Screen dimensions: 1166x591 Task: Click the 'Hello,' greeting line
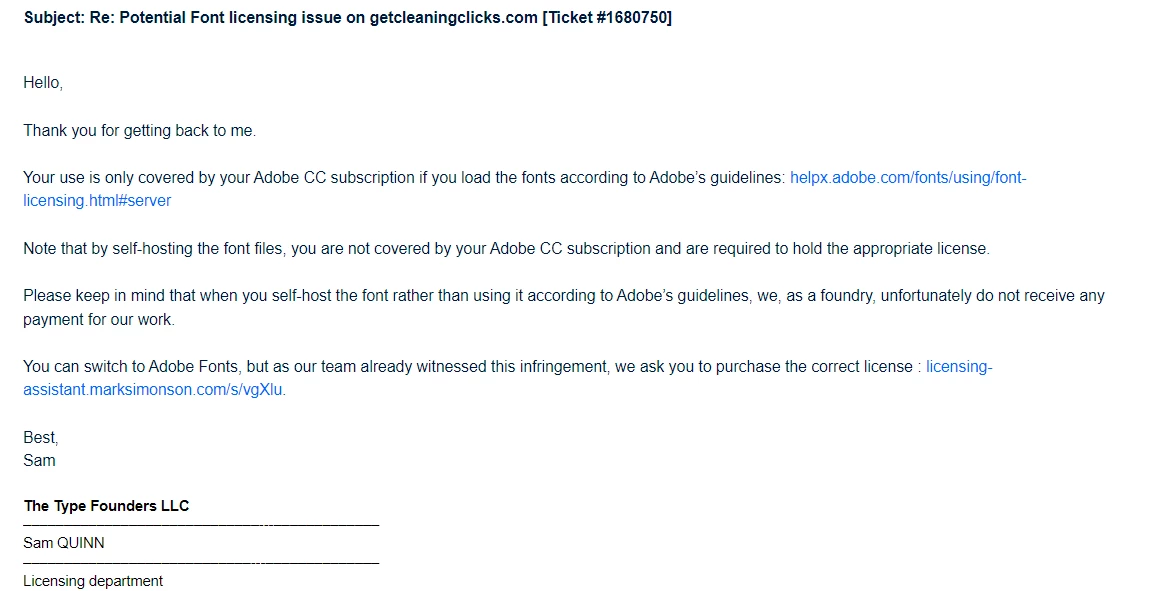tap(43, 83)
